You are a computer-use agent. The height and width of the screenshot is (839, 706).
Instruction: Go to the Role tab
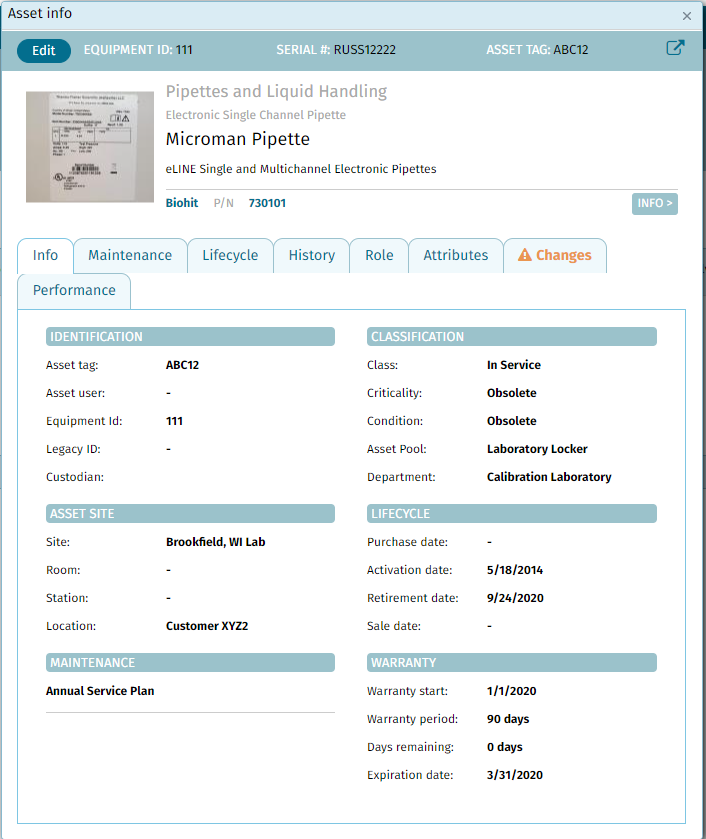379,255
